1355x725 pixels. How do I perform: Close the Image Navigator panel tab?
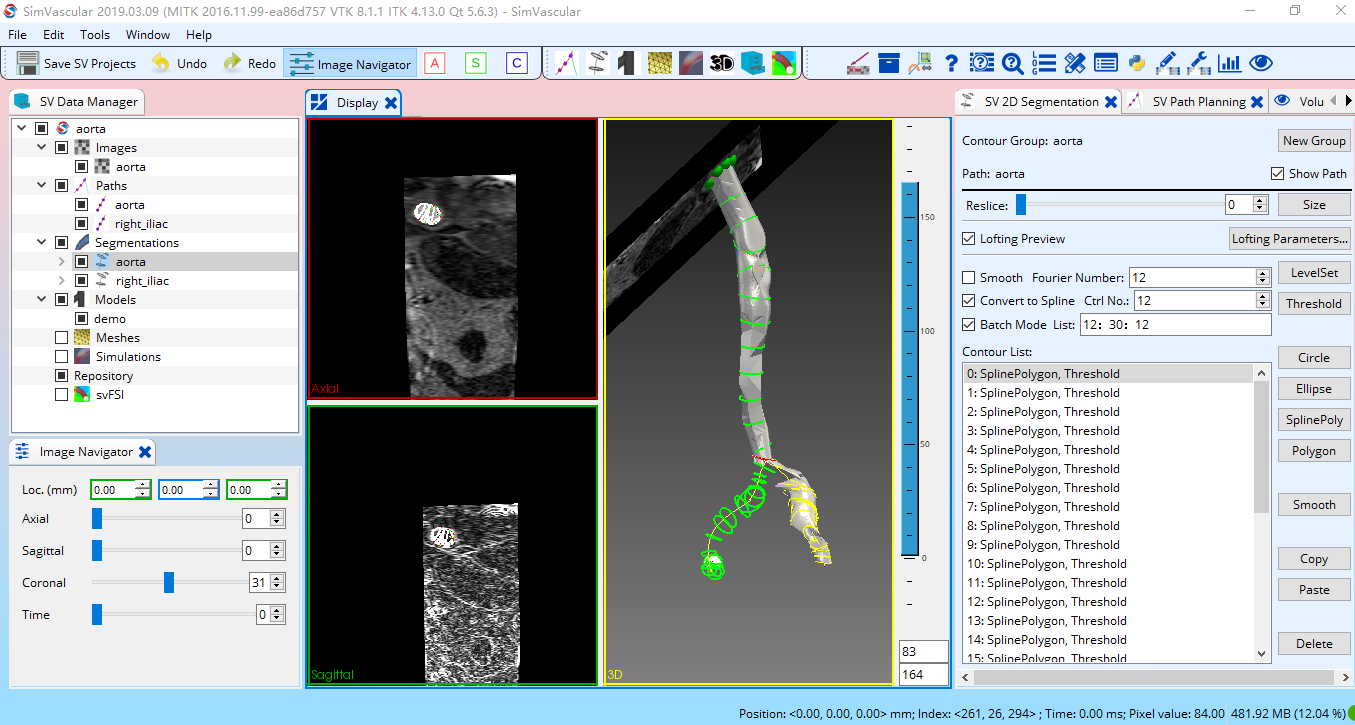click(145, 452)
